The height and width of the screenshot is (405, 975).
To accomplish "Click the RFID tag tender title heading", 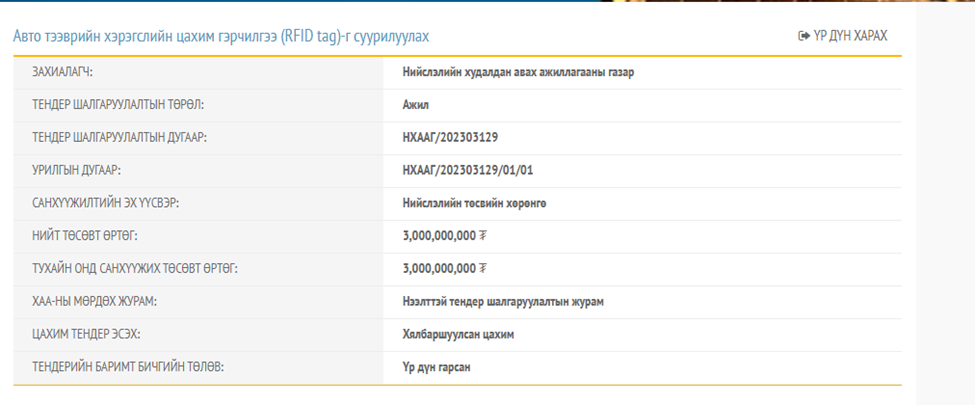I will coord(221,36).
